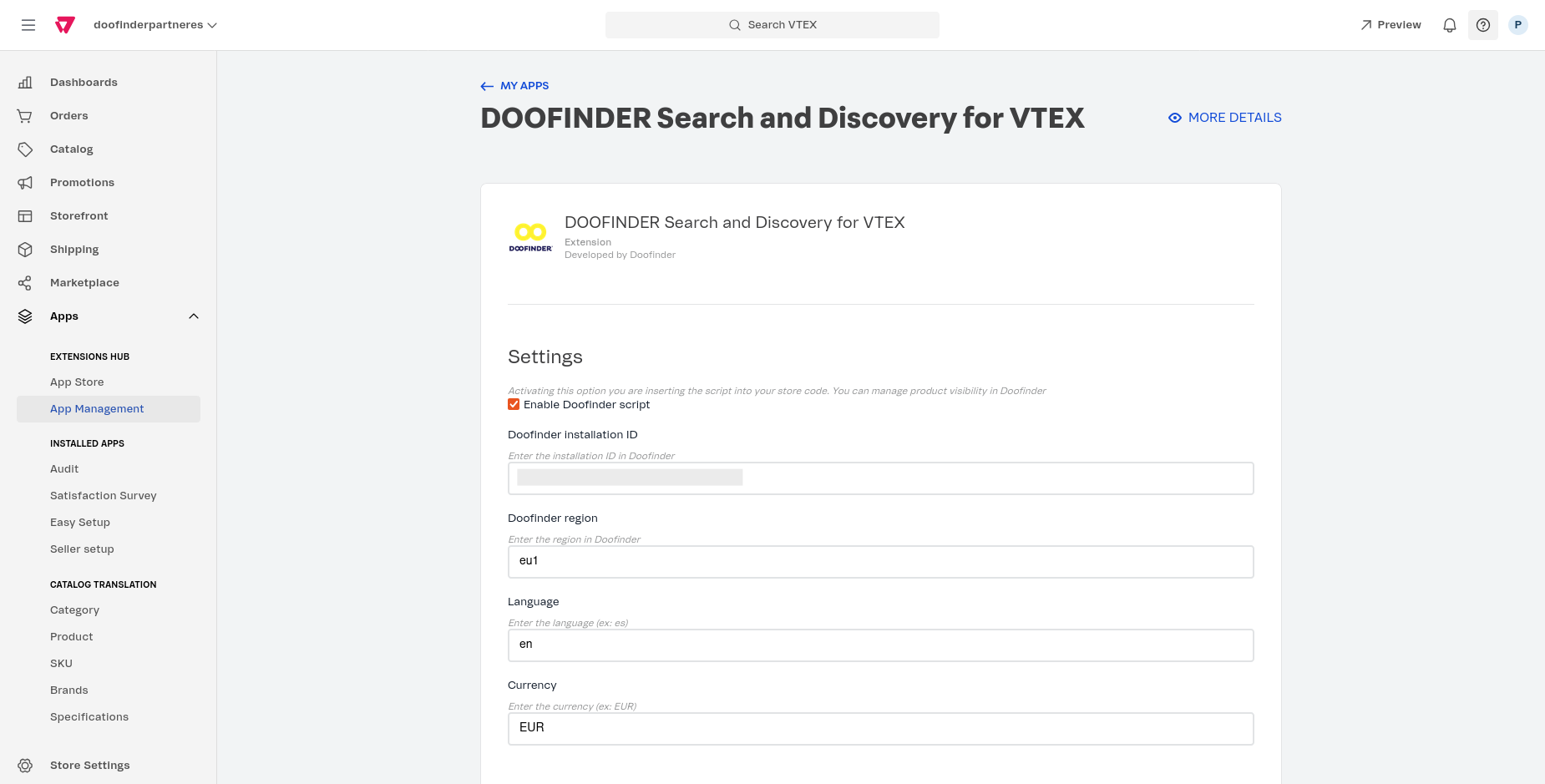Click the Currency input field
The height and width of the screenshot is (784, 1545).
881,729
